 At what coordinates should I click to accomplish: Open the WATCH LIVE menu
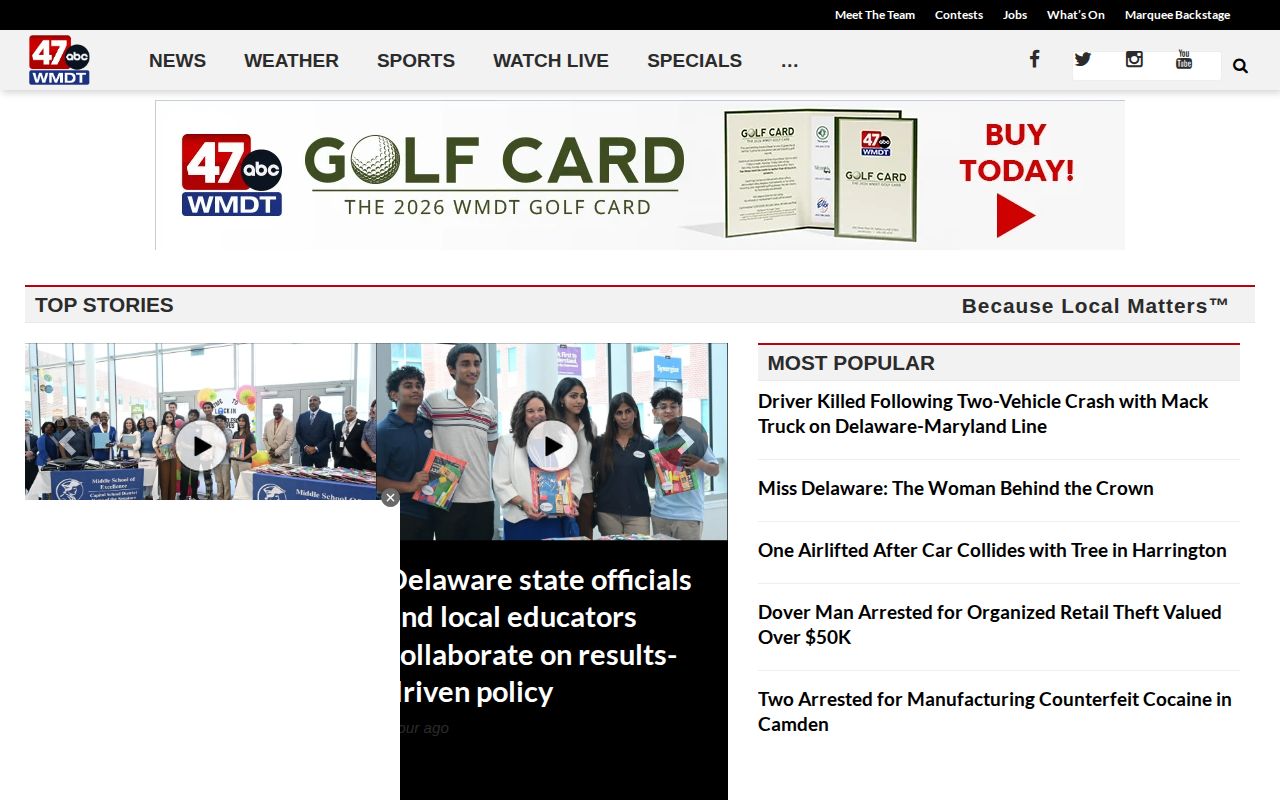[551, 60]
